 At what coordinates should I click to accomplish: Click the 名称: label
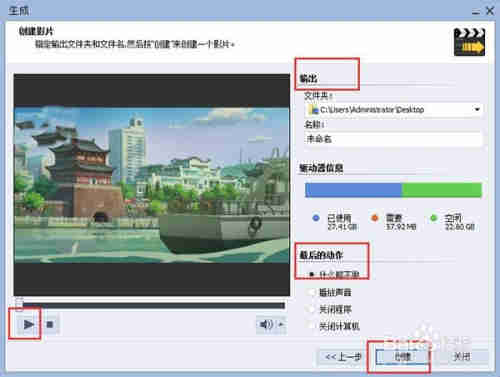[x=314, y=125]
